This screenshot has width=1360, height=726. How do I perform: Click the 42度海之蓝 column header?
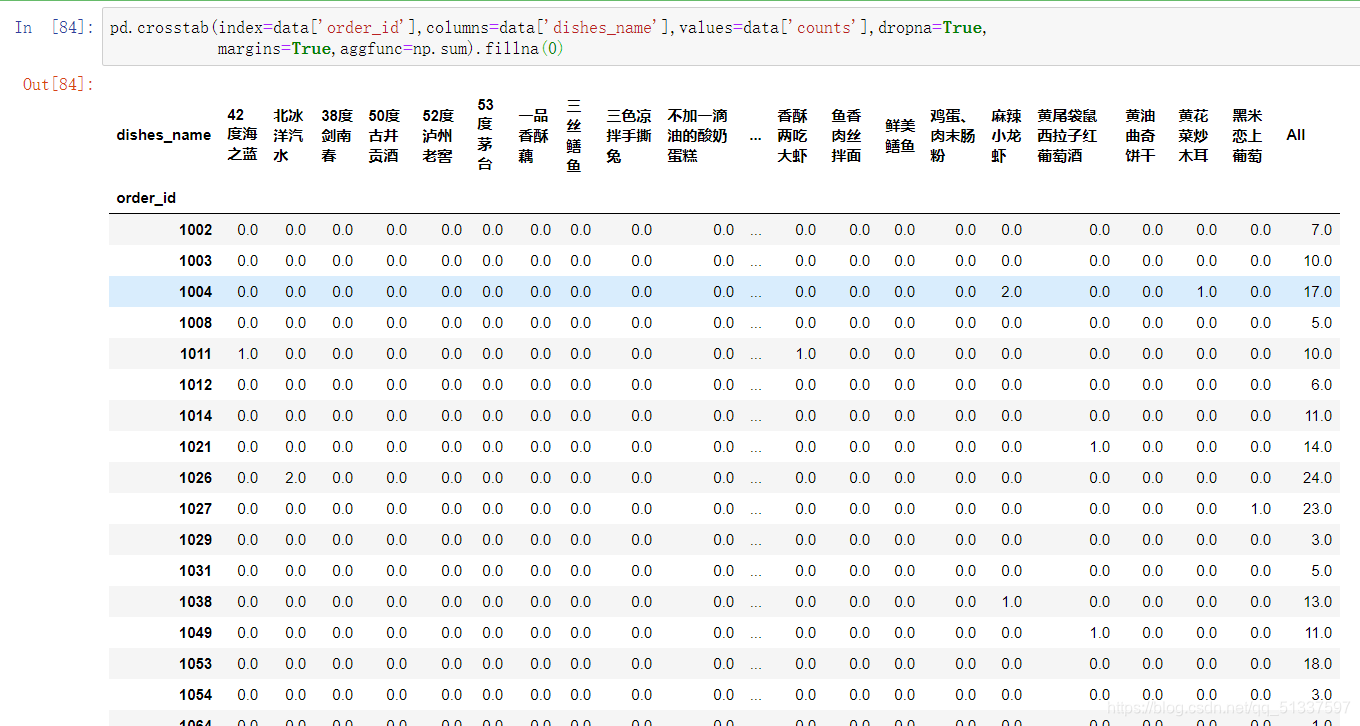point(242,135)
